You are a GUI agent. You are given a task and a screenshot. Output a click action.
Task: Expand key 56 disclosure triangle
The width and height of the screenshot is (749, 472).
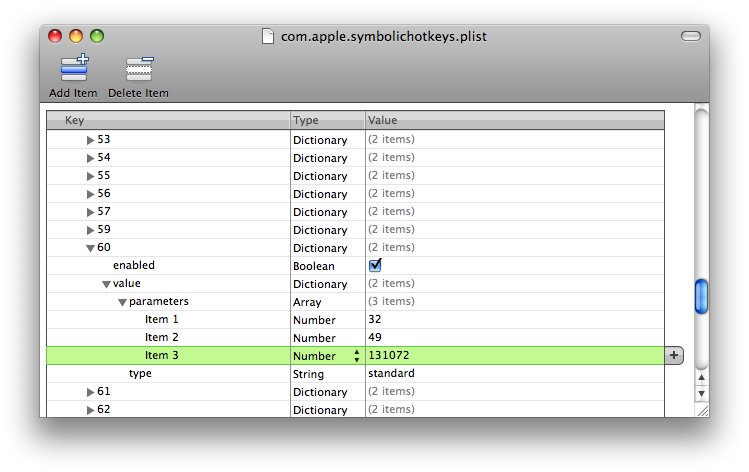(x=90, y=194)
